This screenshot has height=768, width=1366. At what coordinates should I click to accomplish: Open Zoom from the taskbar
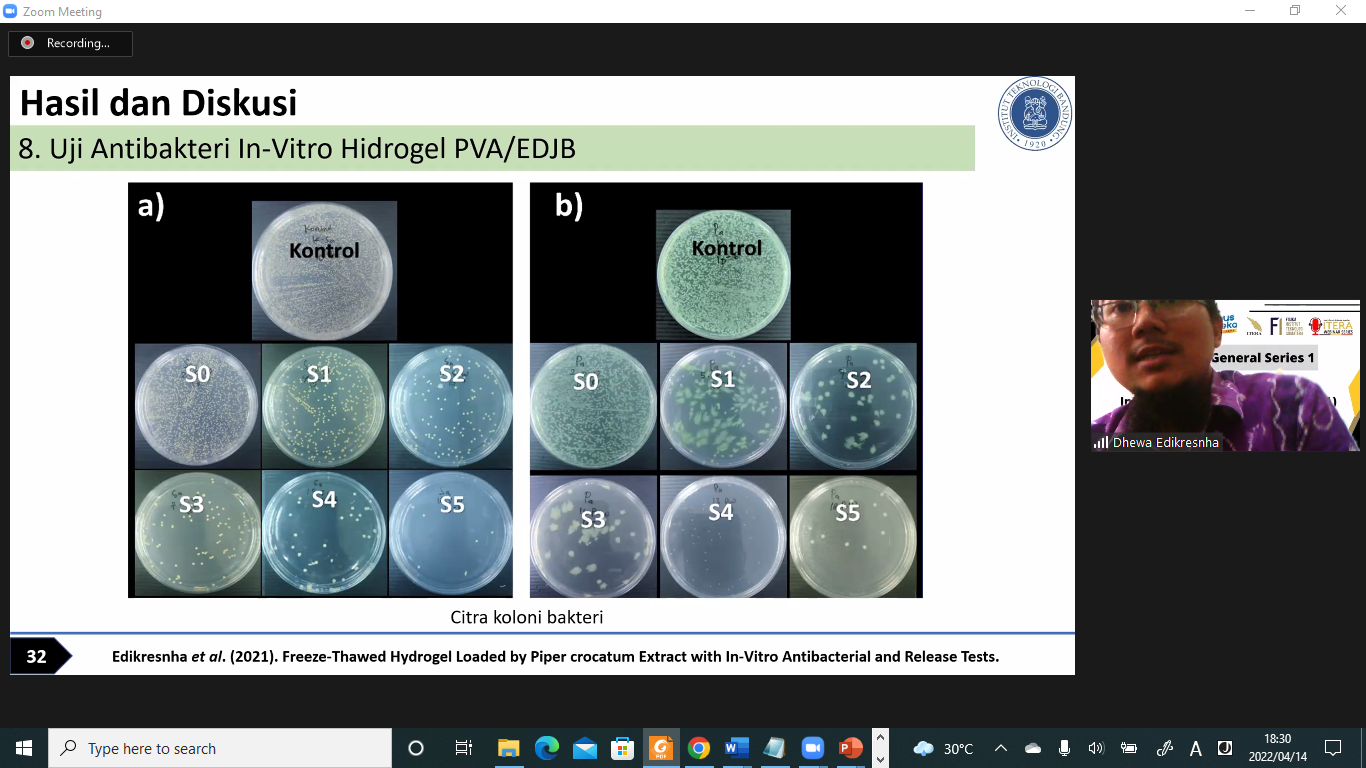point(812,748)
